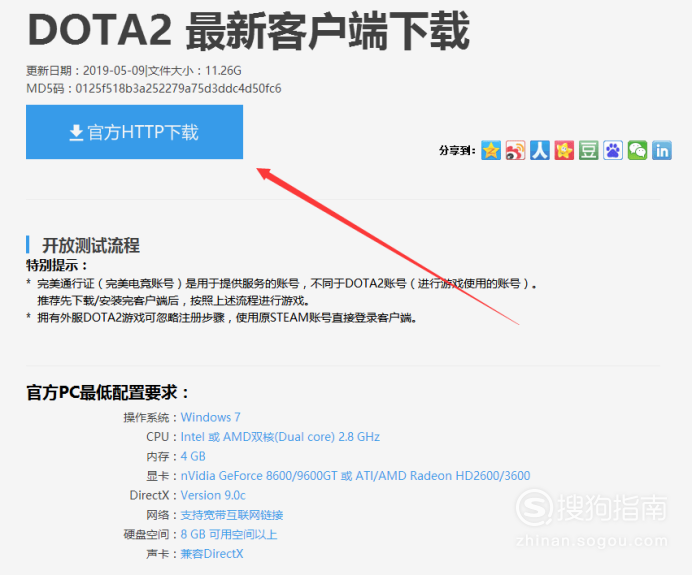Share to Baidu paw icon

pyautogui.click(x=613, y=150)
